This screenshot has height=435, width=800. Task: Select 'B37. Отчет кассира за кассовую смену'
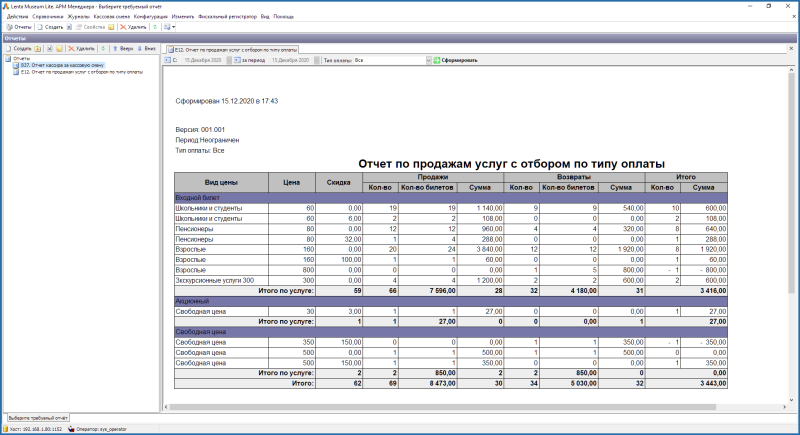point(61,65)
